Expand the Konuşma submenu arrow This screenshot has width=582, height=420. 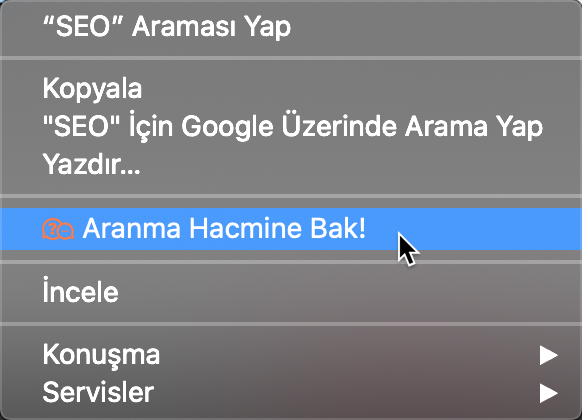549,355
